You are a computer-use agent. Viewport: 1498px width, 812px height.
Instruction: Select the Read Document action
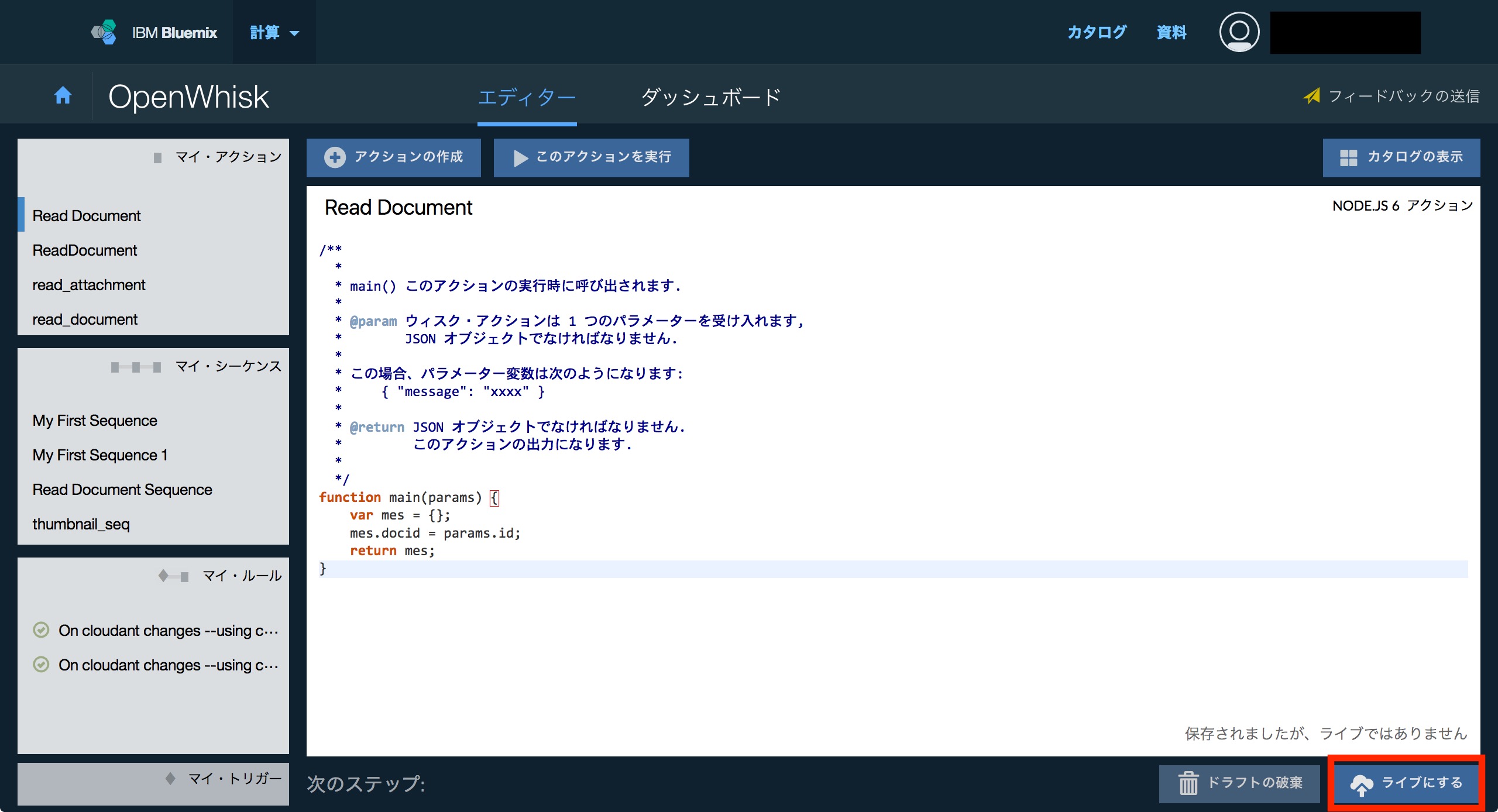point(153,216)
